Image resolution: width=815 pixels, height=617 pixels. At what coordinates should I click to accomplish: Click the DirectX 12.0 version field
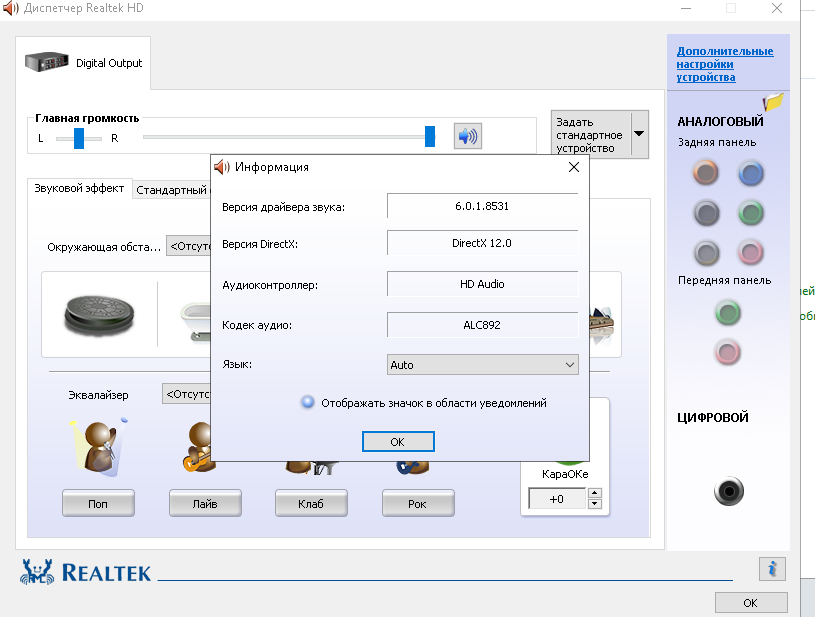pos(482,243)
